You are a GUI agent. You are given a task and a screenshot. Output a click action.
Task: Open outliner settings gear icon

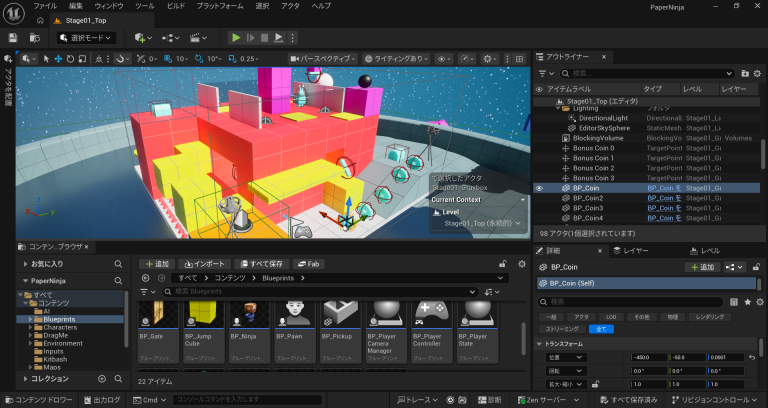pos(757,73)
